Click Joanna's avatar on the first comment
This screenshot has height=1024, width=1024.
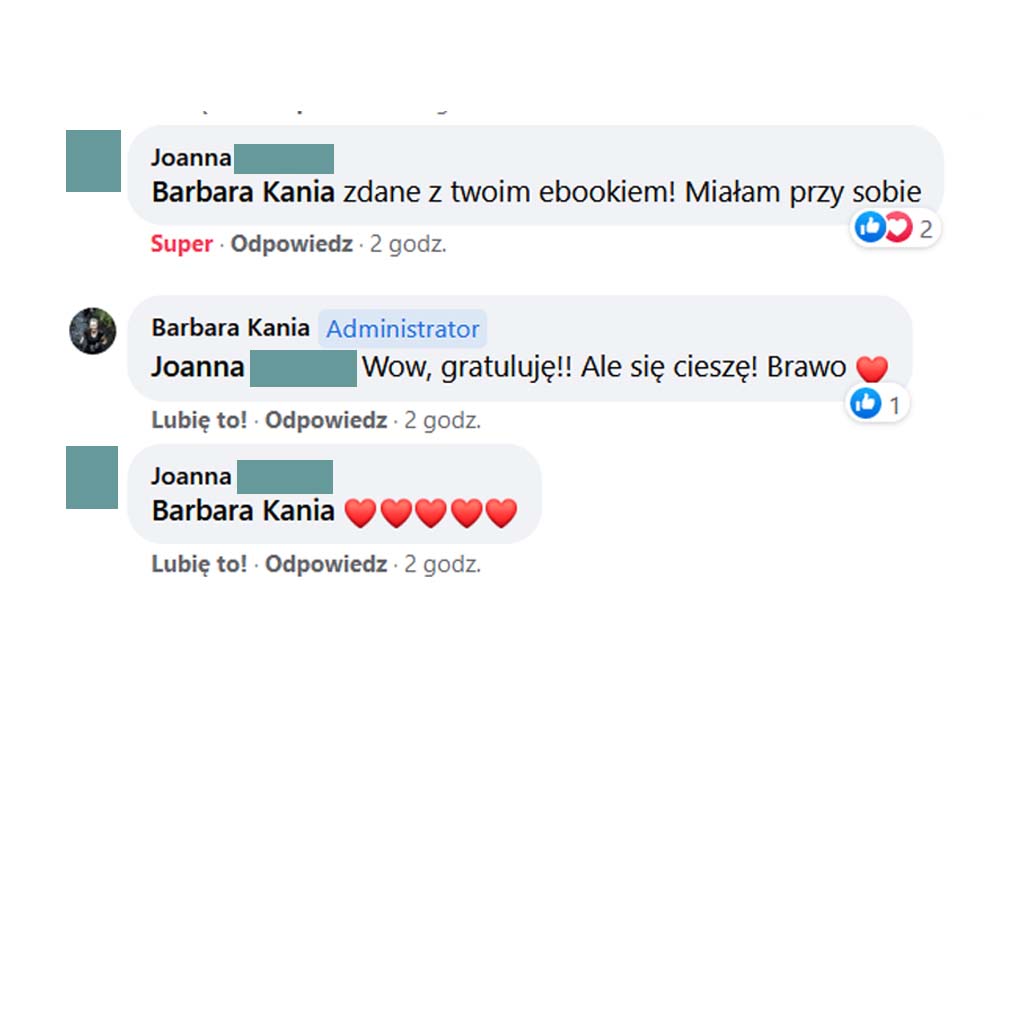(x=93, y=161)
